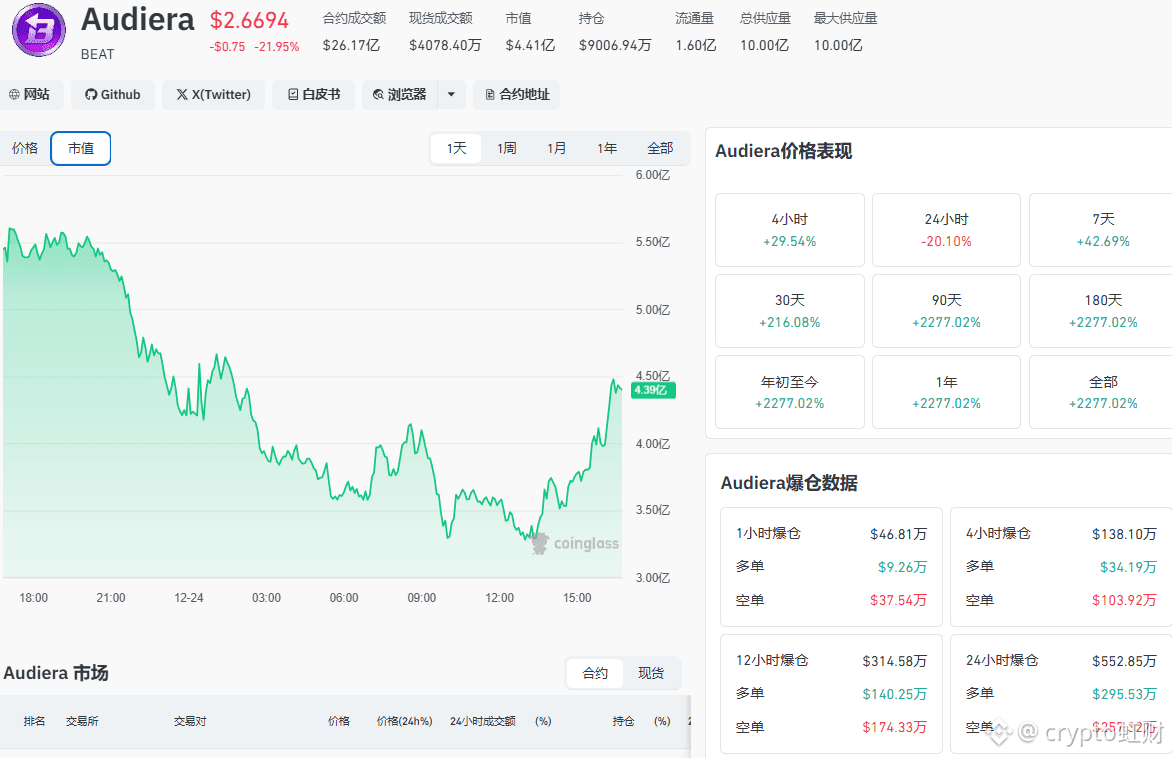Open the 浏览器 block explorer

400,95
